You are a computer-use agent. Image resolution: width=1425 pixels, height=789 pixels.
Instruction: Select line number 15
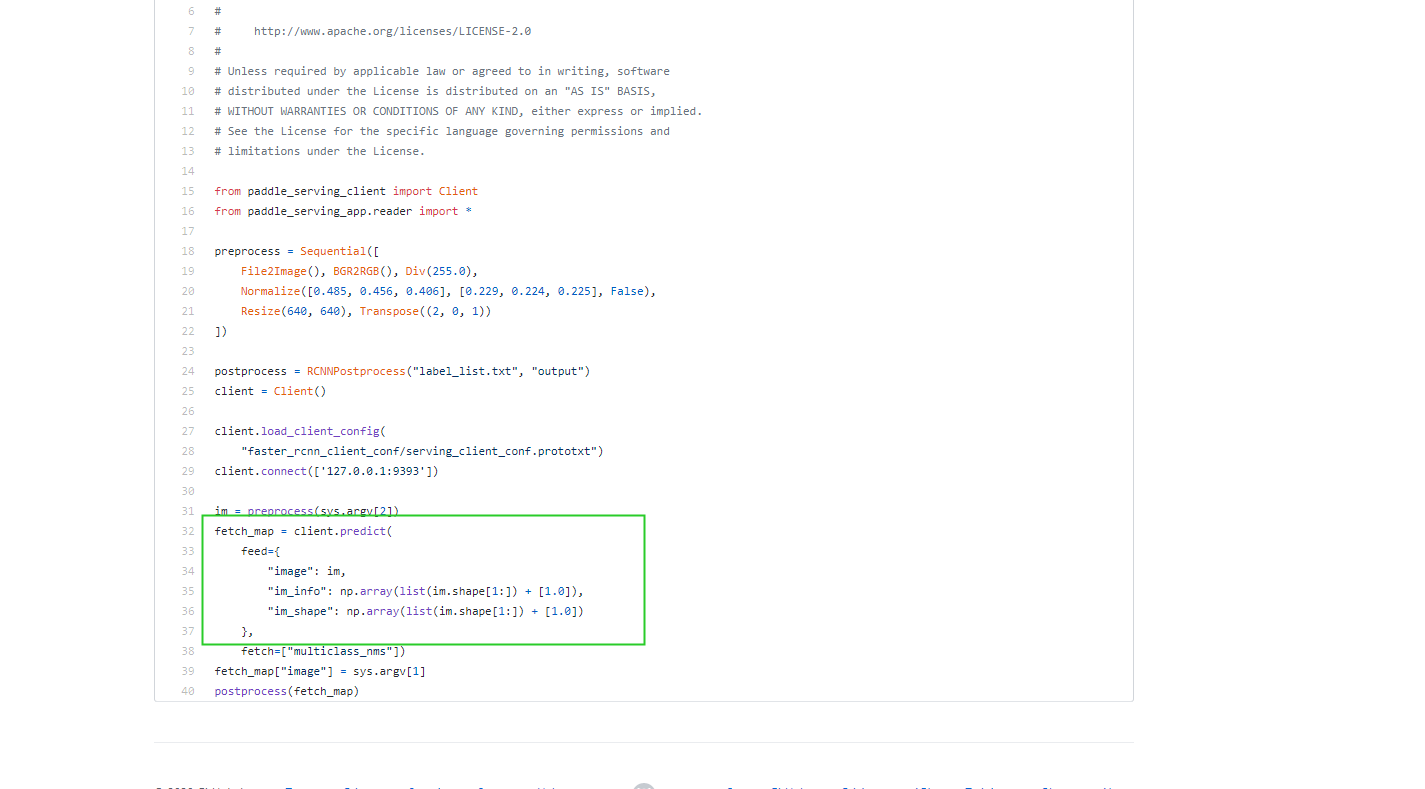(x=188, y=191)
